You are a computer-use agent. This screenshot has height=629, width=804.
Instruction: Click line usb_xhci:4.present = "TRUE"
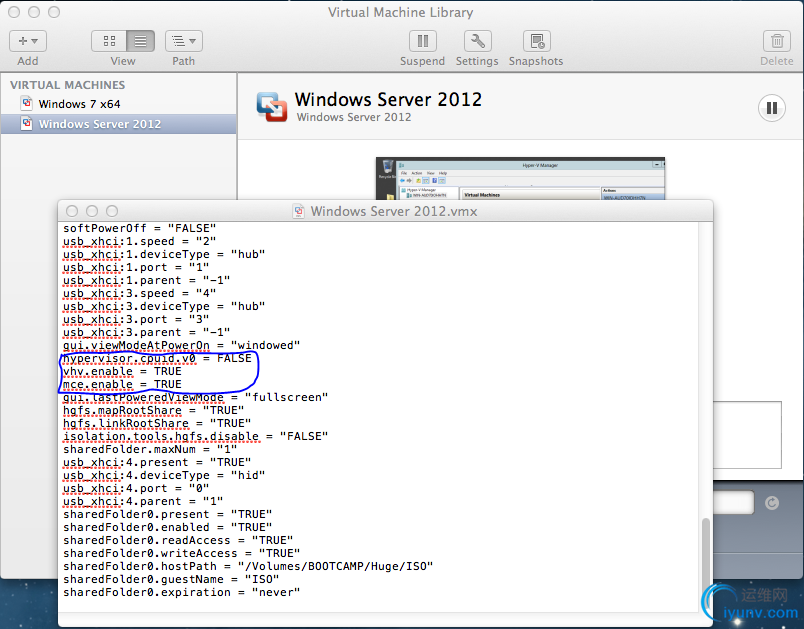157,462
